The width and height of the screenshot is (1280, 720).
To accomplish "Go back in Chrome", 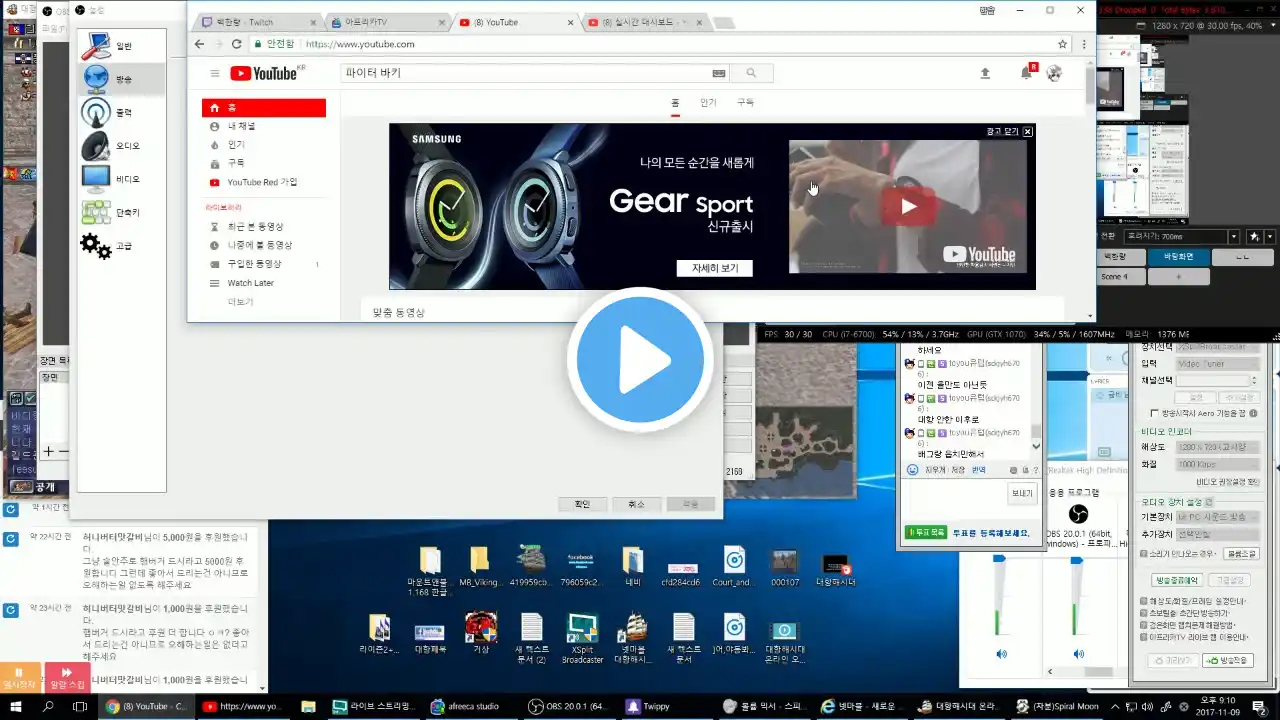I will [199, 44].
